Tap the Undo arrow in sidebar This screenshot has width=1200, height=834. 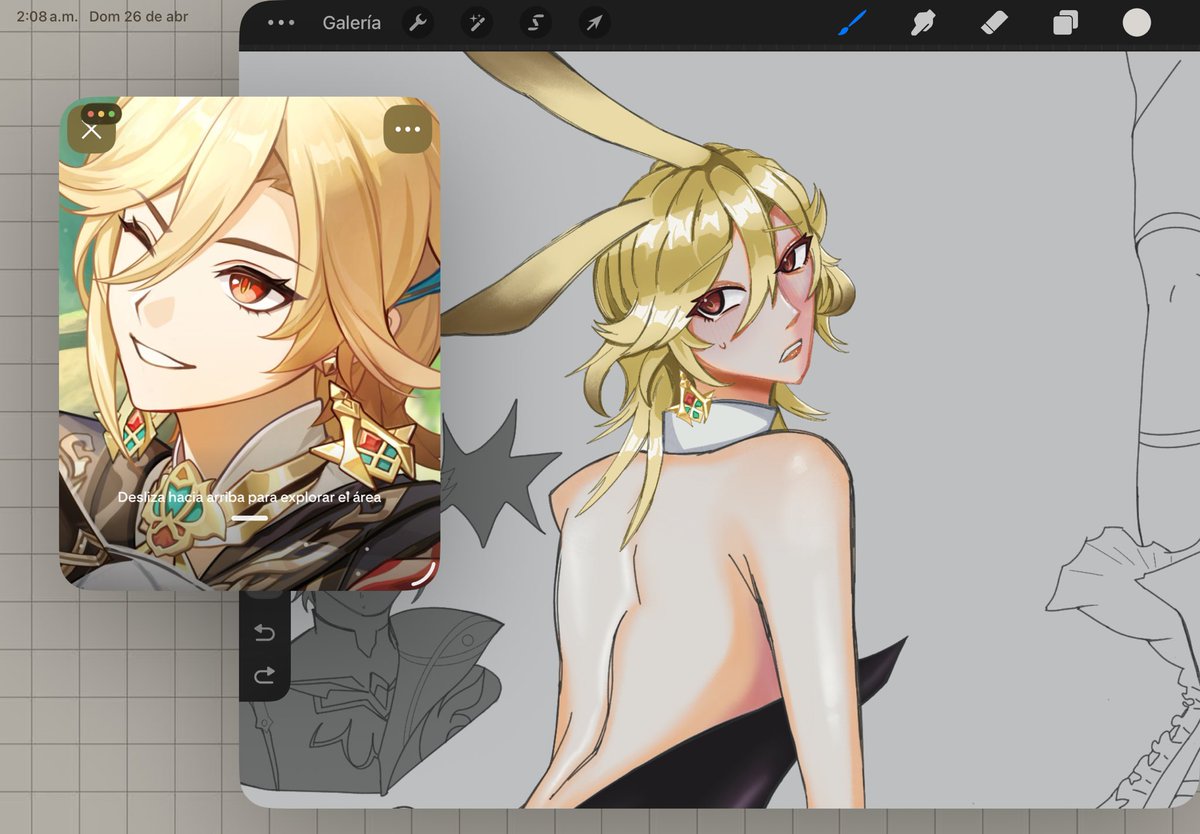tap(264, 632)
